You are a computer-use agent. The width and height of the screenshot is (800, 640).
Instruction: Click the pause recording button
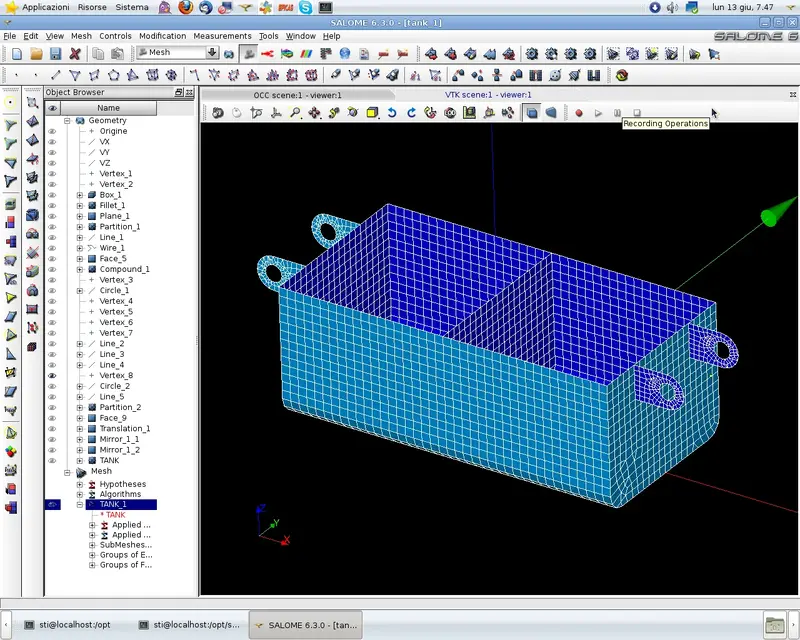[x=617, y=113]
